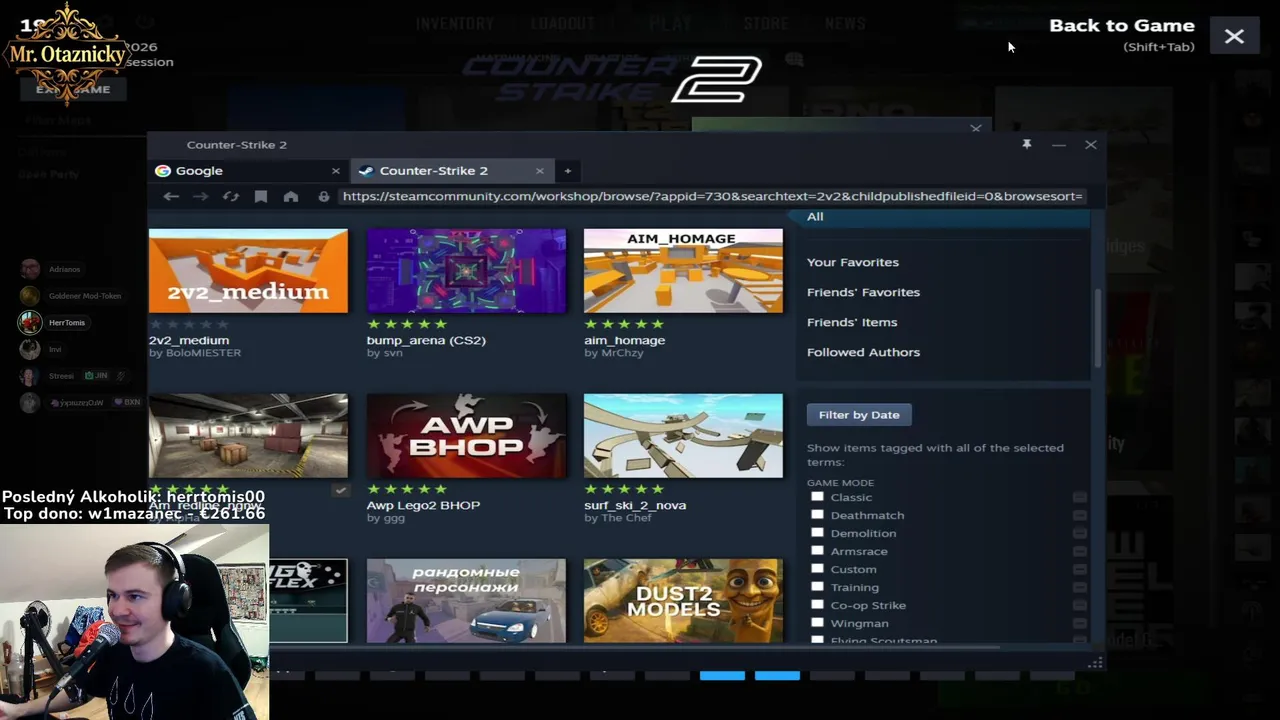Screen dimensions: 1280x720
Task: Click the exclude minus icon for Deathmatch
Action: (x=1080, y=515)
